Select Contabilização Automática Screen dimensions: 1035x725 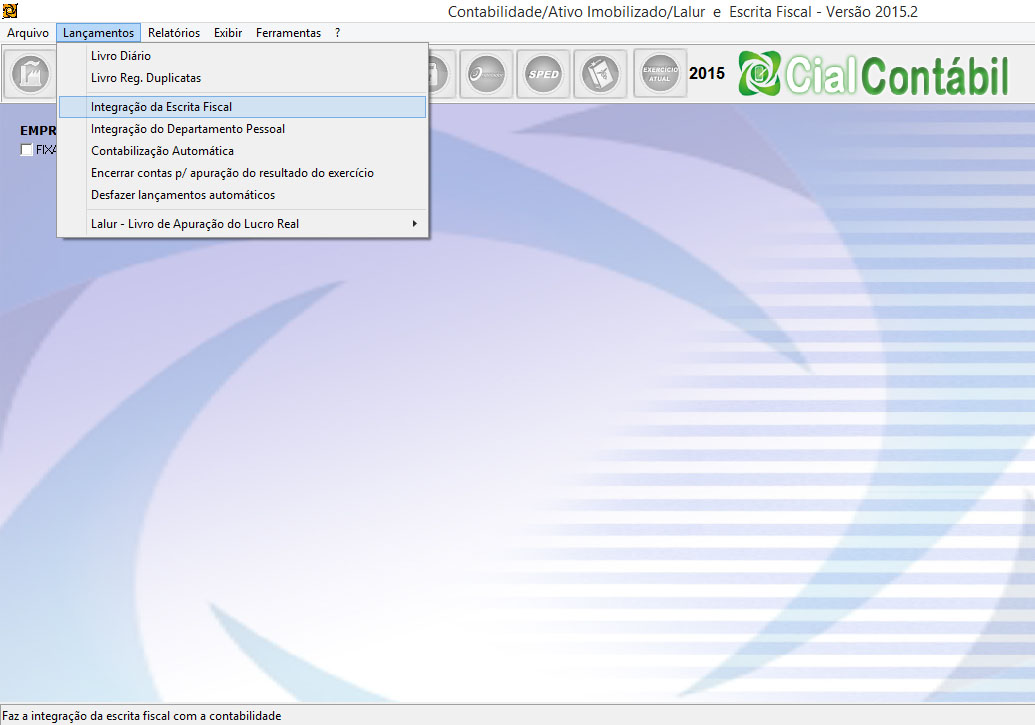click(x=162, y=151)
